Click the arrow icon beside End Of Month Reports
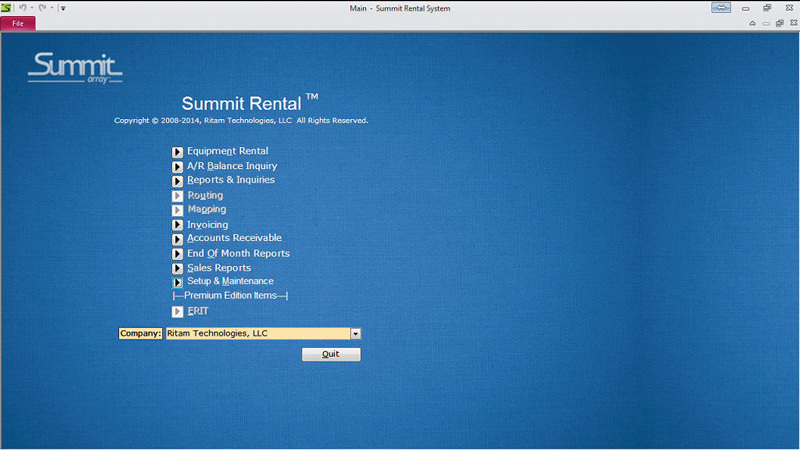 point(177,254)
